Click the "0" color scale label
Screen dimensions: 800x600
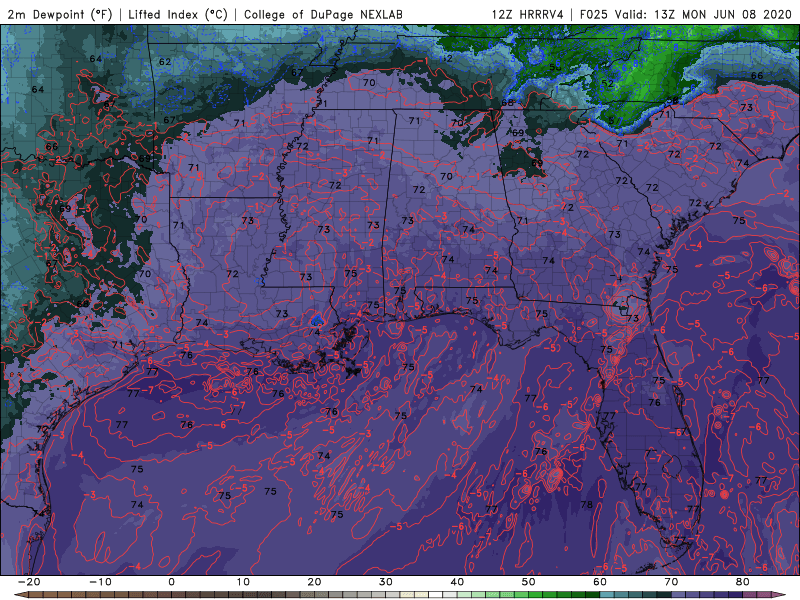(x=171, y=582)
